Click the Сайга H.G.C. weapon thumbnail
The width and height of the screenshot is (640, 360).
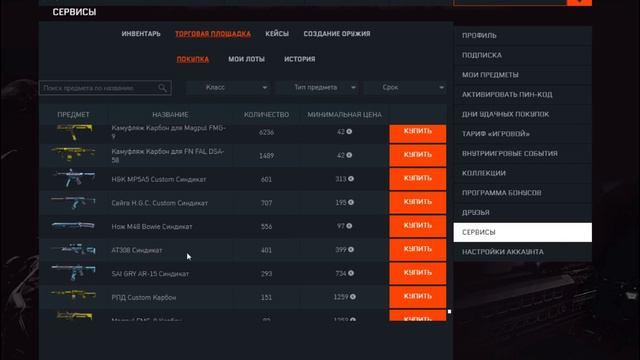click(x=73, y=202)
